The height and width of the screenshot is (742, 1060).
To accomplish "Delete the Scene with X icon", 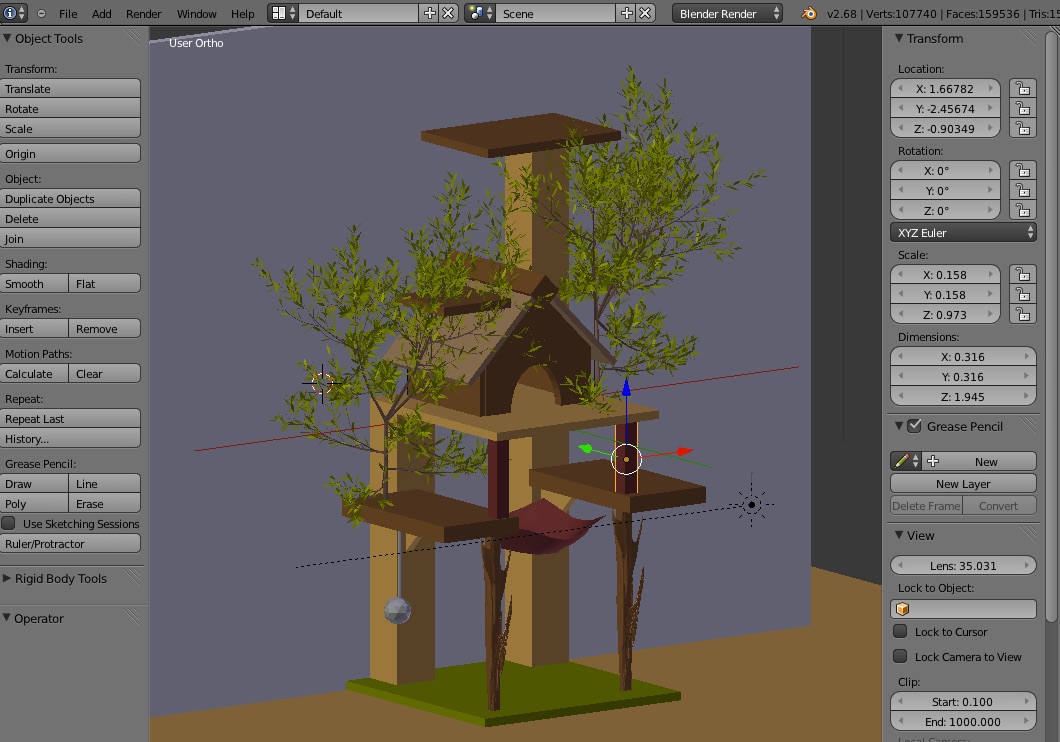I will coord(646,14).
